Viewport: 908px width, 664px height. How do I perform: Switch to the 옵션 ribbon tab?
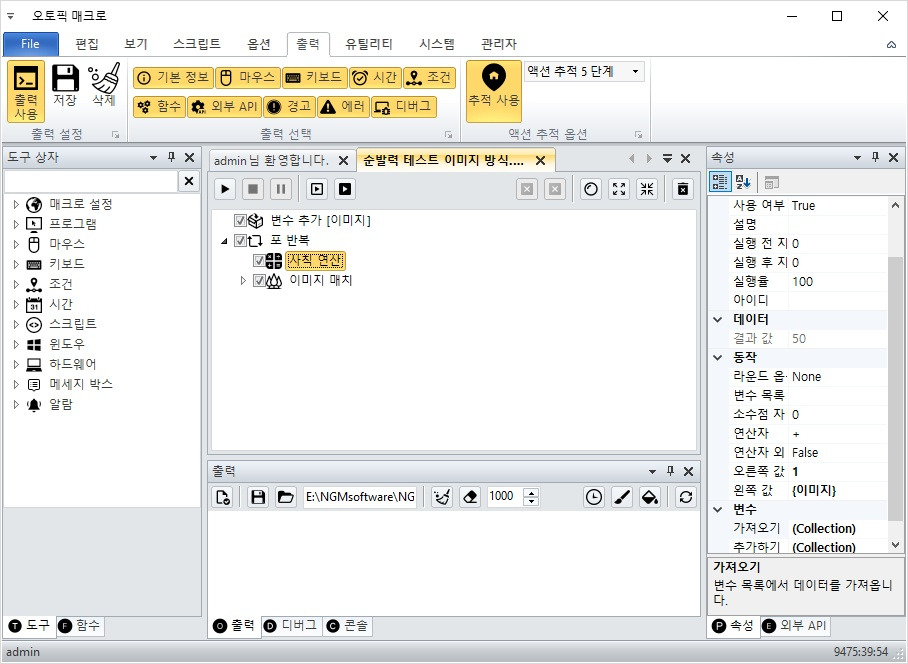click(x=259, y=44)
